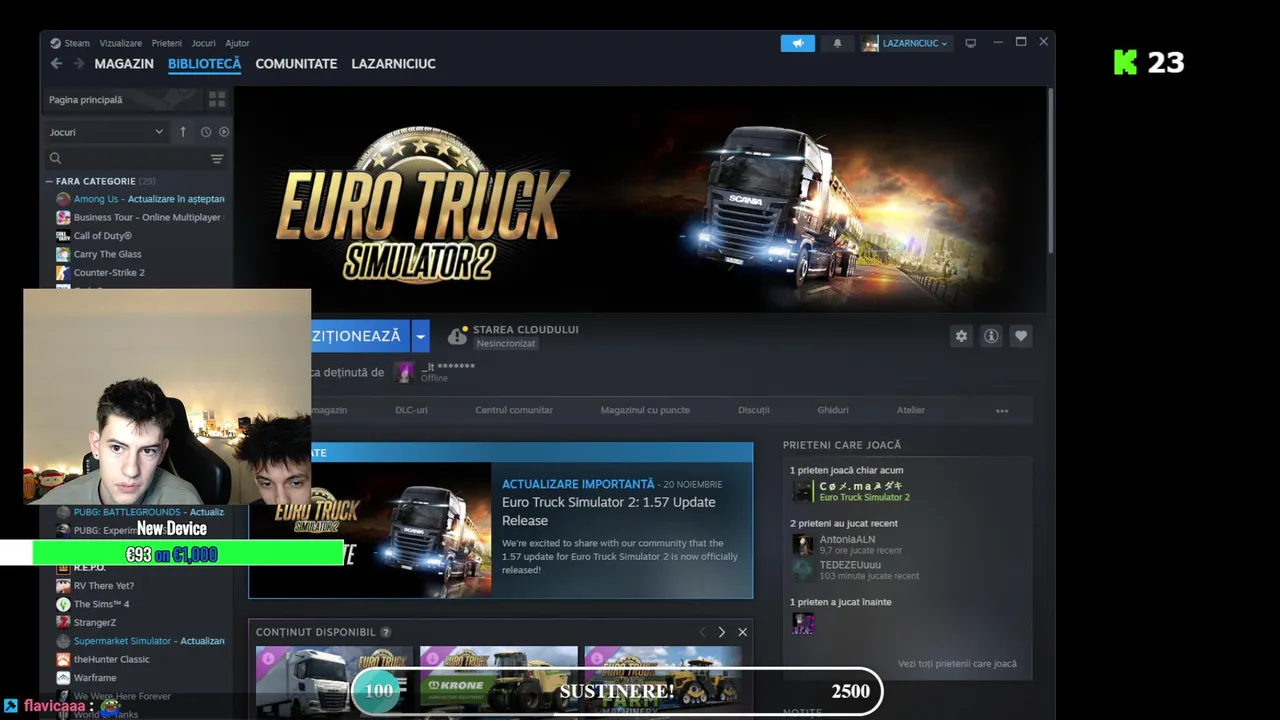The height and width of the screenshot is (720, 1280).
Task: Click the Call of Duty game icon
Action: [x=63, y=236]
